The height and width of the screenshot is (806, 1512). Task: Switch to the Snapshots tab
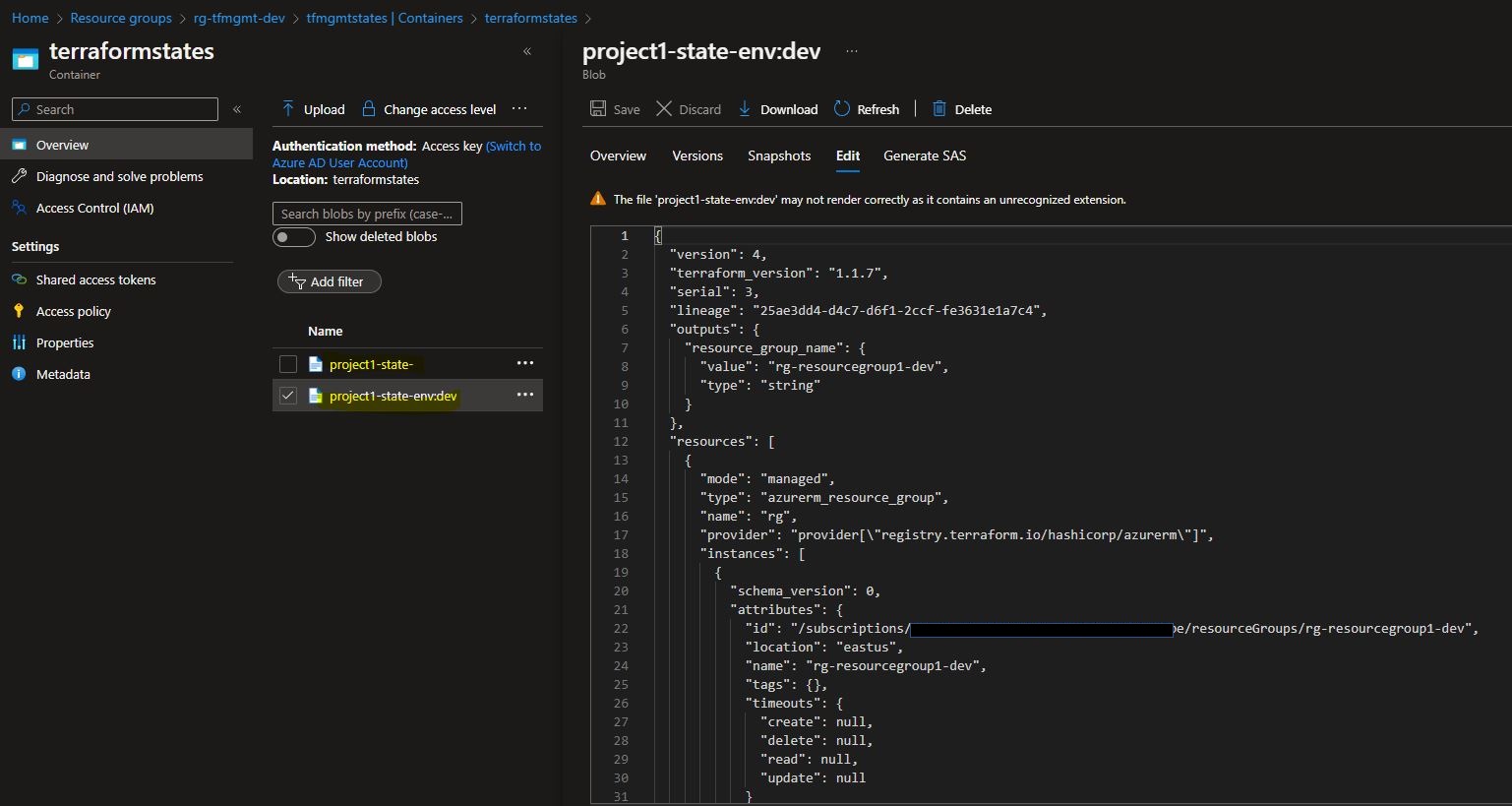click(x=779, y=155)
